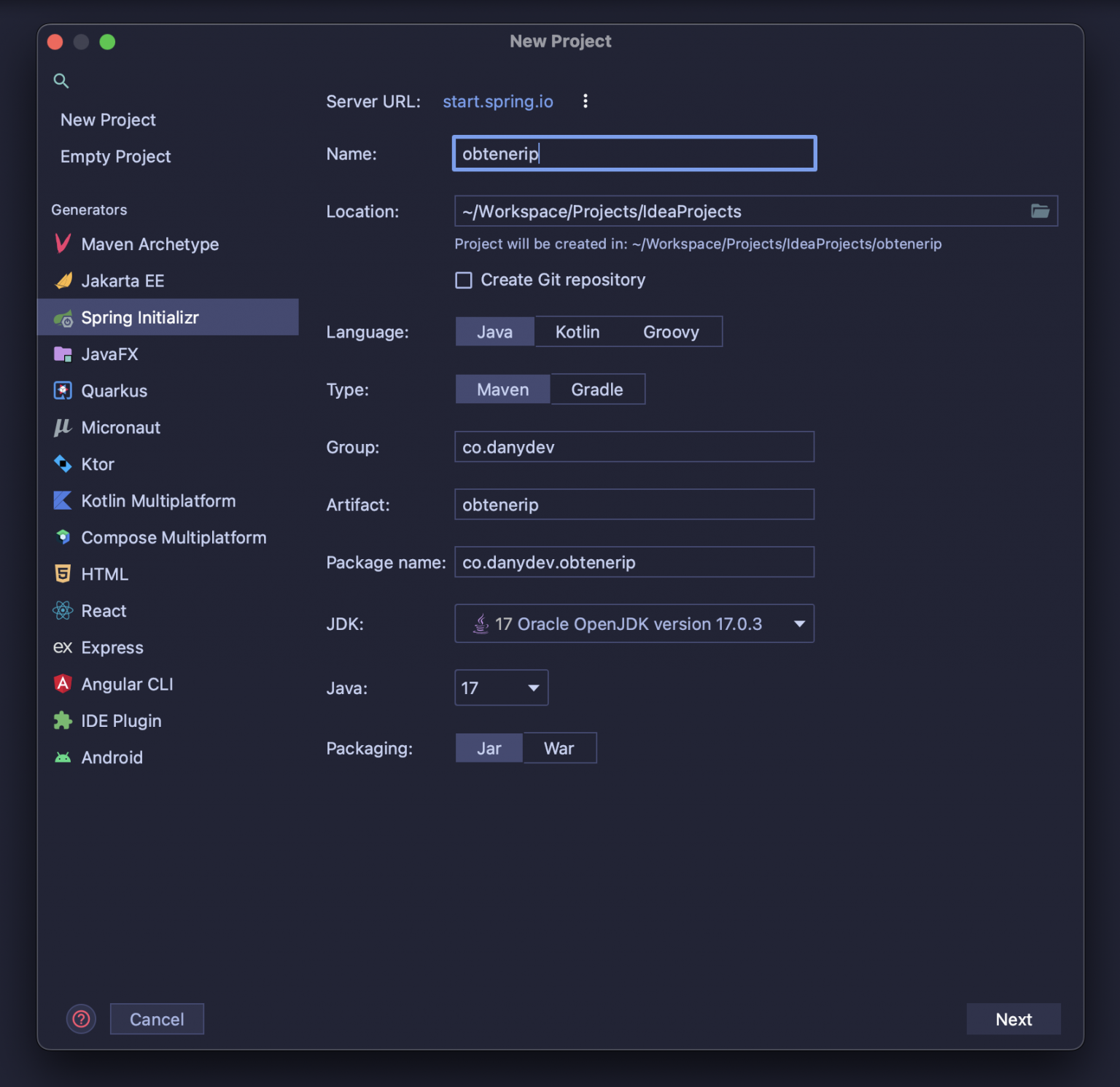The height and width of the screenshot is (1087, 1120).
Task: Expand the Java version dropdown
Action: (501, 687)
